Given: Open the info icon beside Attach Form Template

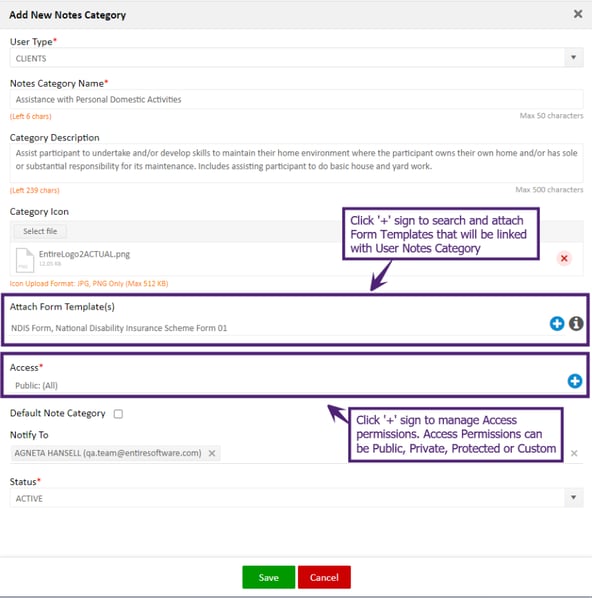Looking at the screenshot, I should [576, 323].
